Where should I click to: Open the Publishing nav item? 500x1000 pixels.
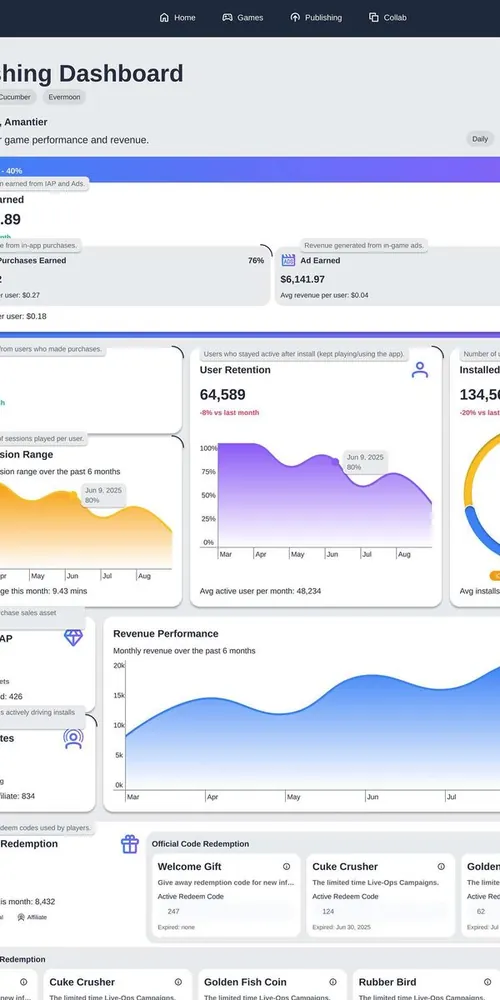click(316, 17)
